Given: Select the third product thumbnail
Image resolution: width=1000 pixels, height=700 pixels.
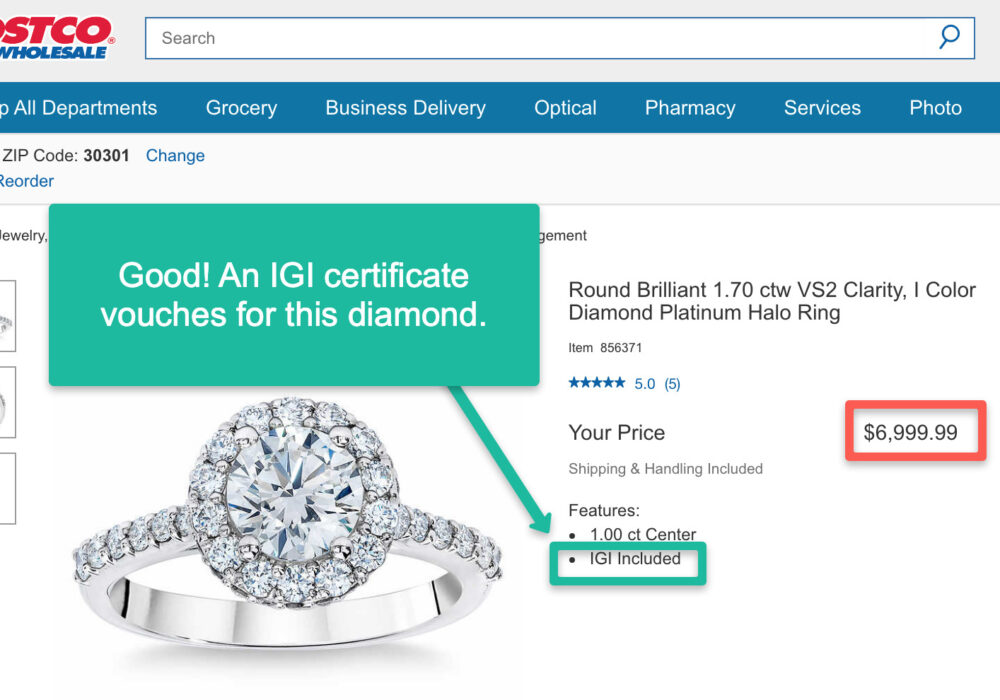Looking at the screenshot, I should [x=7, y=488].
